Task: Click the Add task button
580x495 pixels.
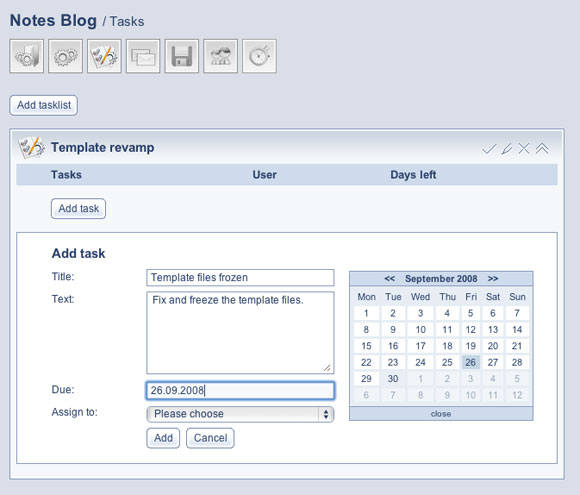Action: [78, 209]
